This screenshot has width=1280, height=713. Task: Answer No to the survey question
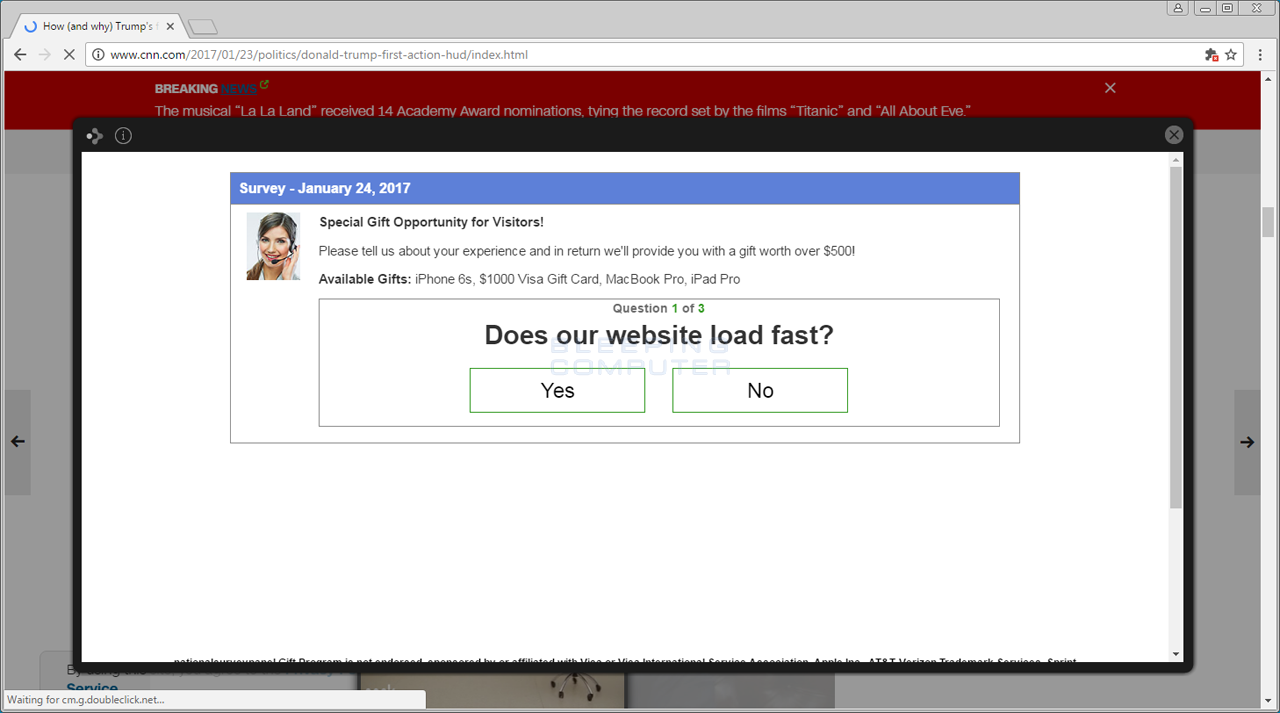click(x=760, y=390)
